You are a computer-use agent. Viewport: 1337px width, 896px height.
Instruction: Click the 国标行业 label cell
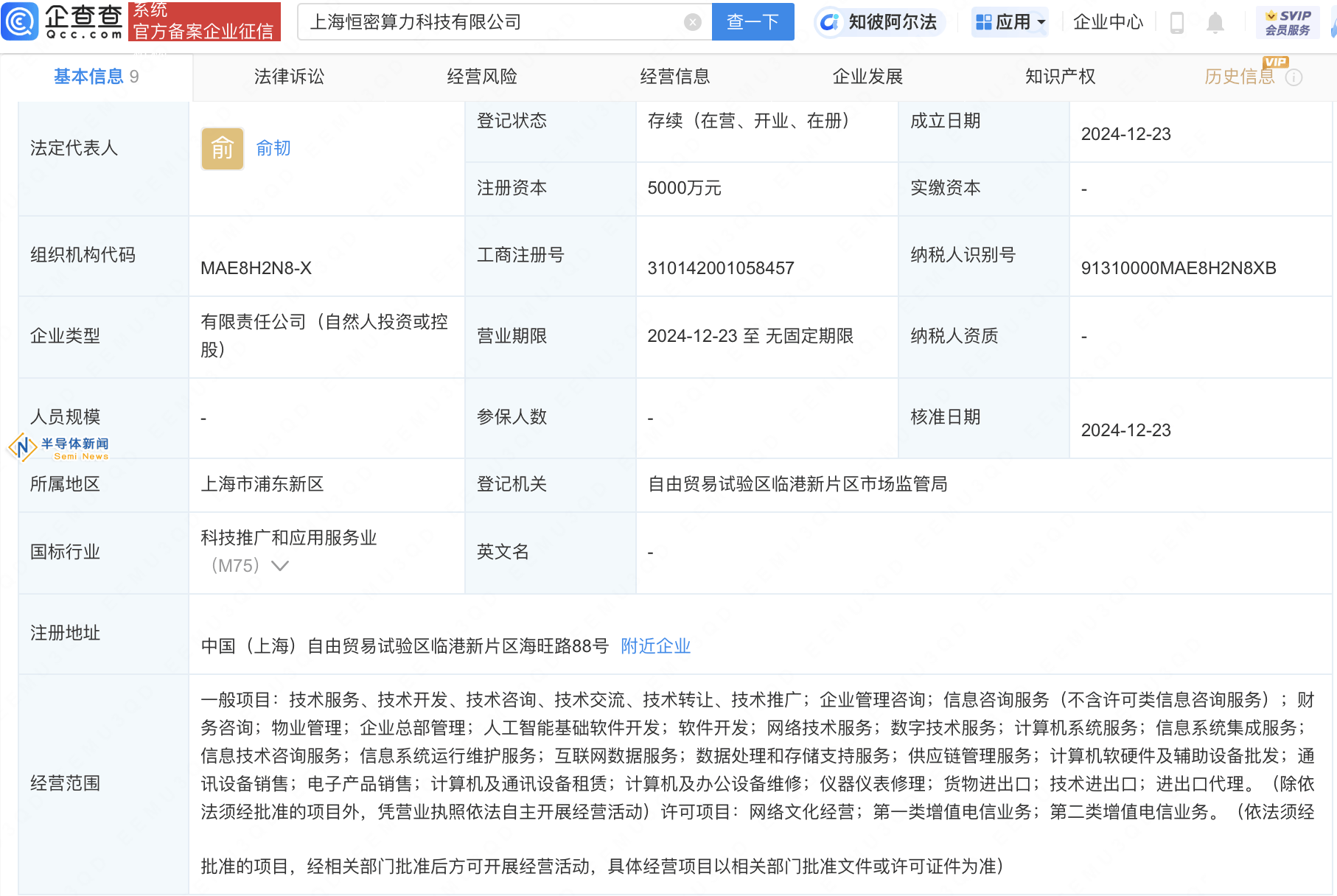pyautogui.click(x=103, y=553)
